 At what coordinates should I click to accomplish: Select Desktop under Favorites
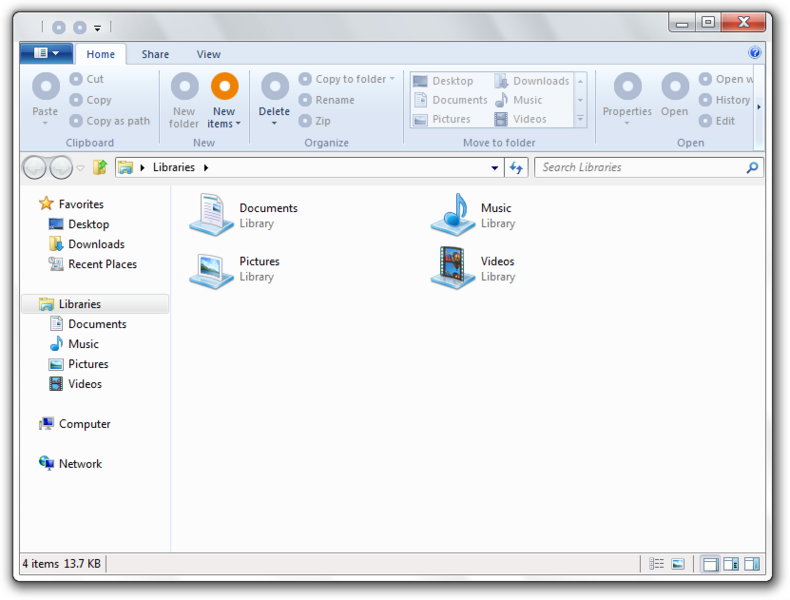(x=79, y=224)
